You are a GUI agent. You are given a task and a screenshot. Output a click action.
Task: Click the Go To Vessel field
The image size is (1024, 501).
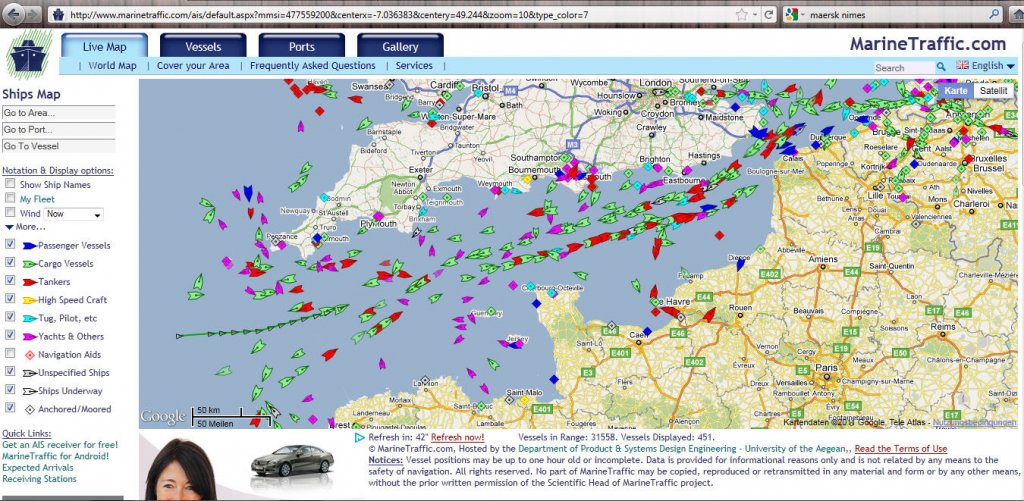coord(59,146)
